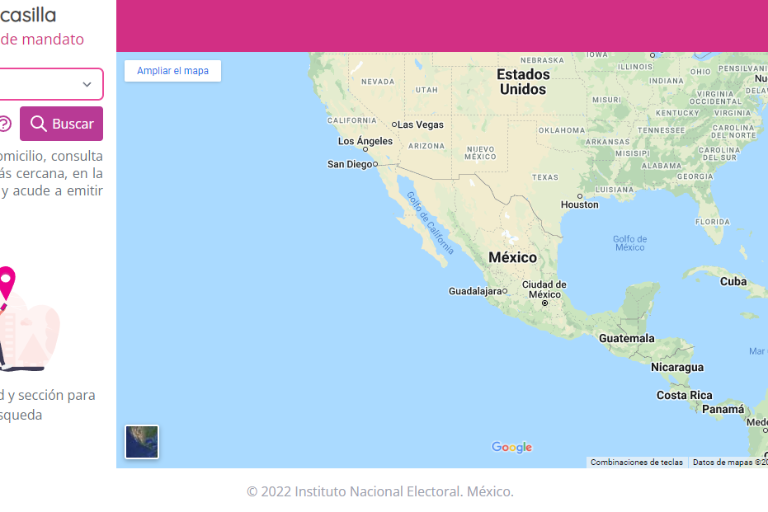Screen dimensions: 768x512
Task: Switch map to satellite view thumbnail
Action: pos(142,441)
